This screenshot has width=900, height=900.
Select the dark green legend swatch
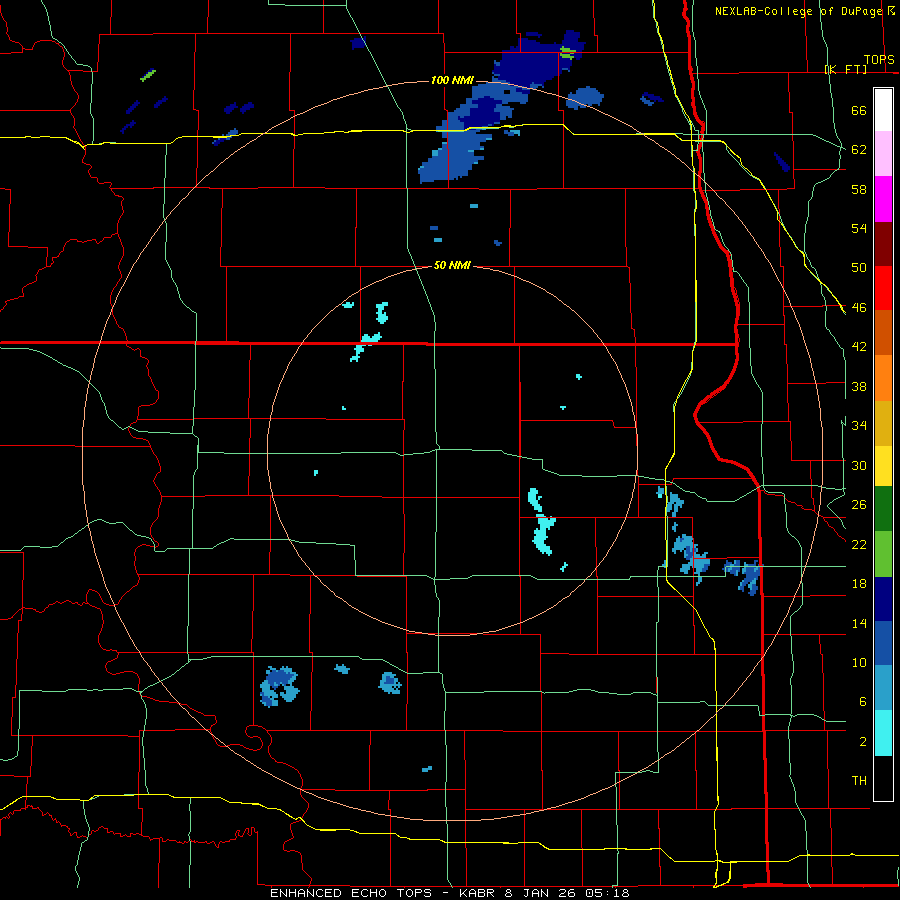point(883,509)
